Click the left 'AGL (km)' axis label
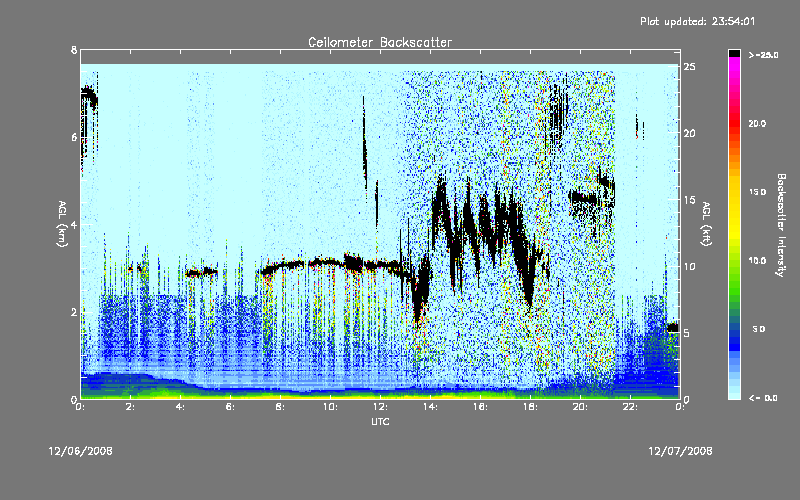The height and width of the screenshot is (500, 800). [62, 224]
